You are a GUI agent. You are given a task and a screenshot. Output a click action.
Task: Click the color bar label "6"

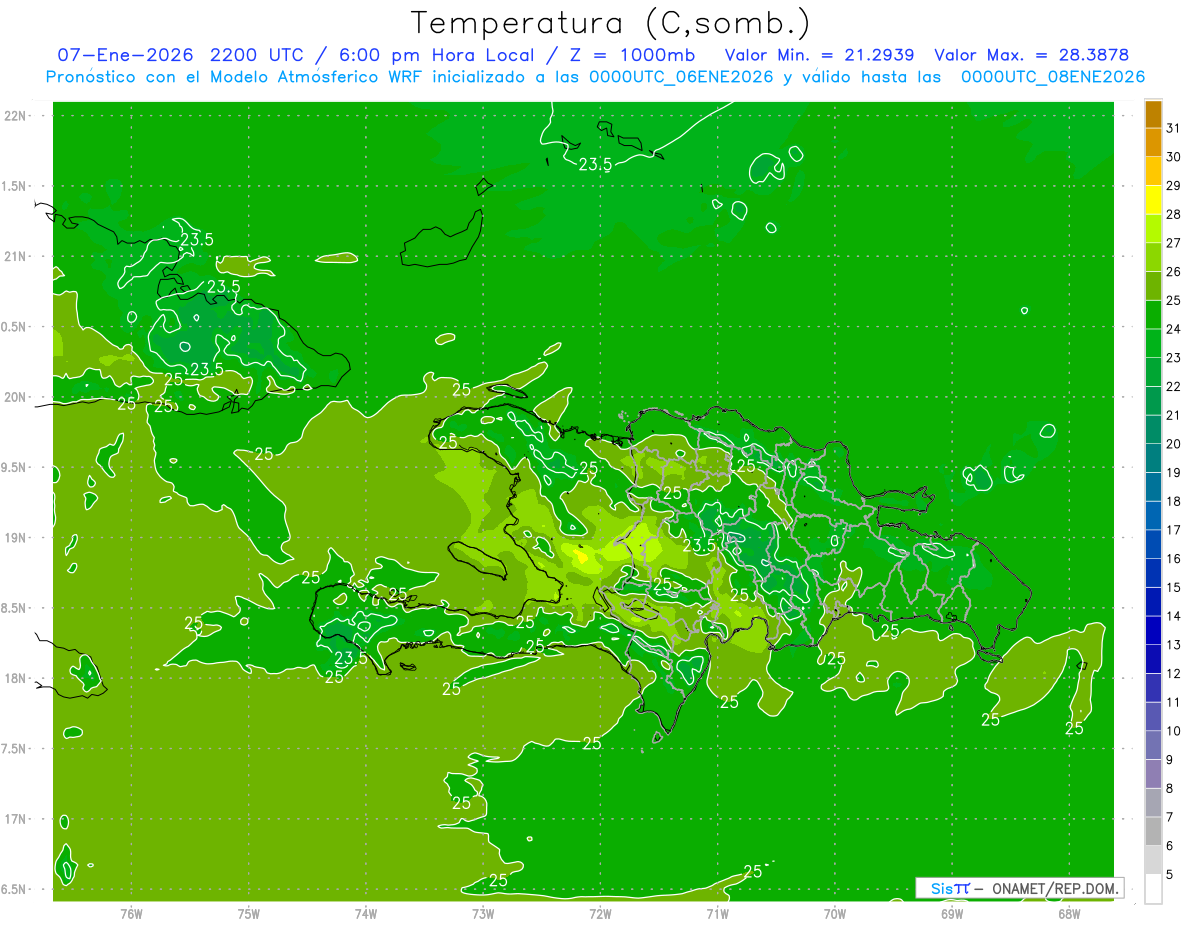point(1170,846)
